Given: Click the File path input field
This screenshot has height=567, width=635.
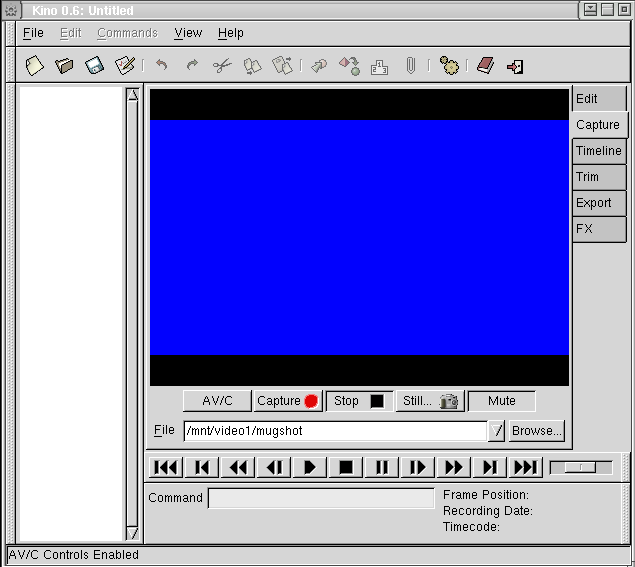Looking at the screenshot, I should point(335,431).
